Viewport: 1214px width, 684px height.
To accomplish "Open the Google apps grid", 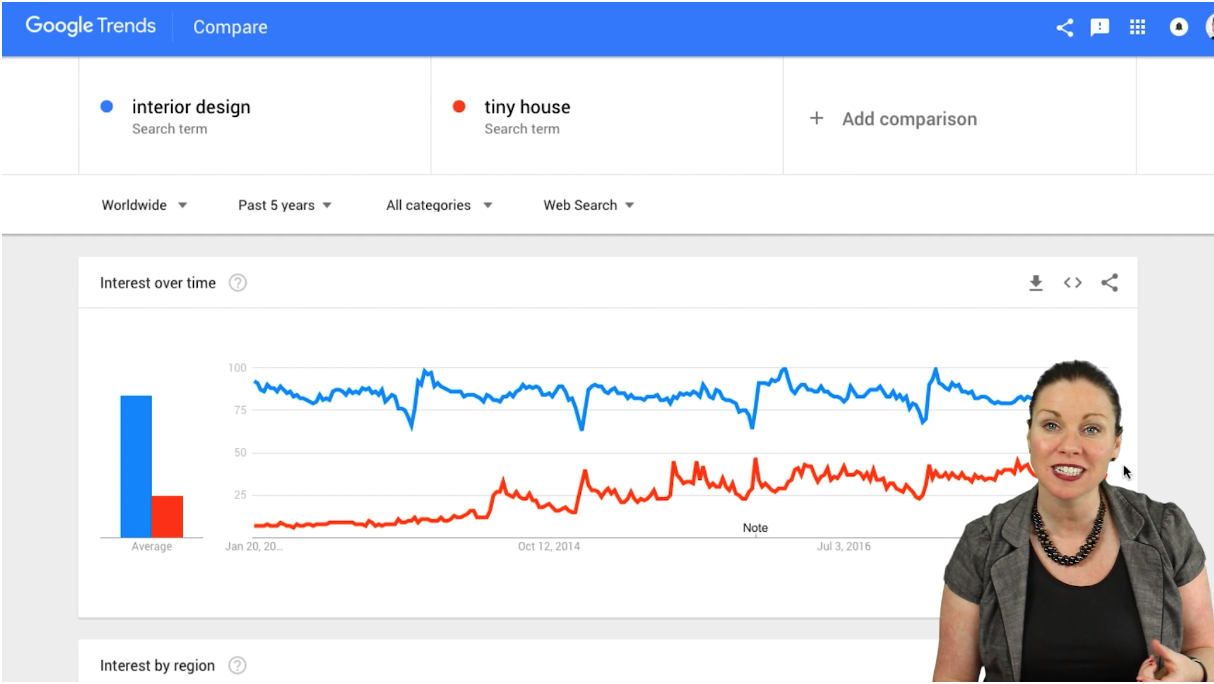I will [1137, 28].
